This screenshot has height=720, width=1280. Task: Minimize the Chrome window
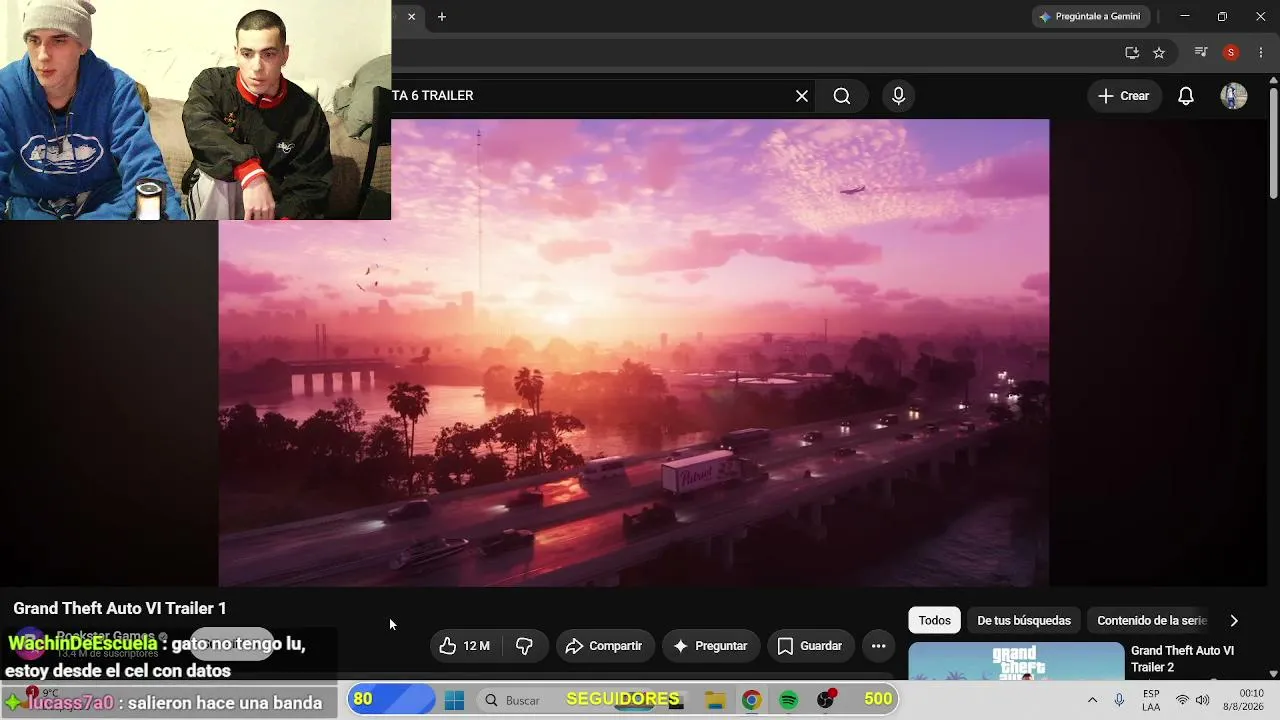click(x=1185, y=17)
